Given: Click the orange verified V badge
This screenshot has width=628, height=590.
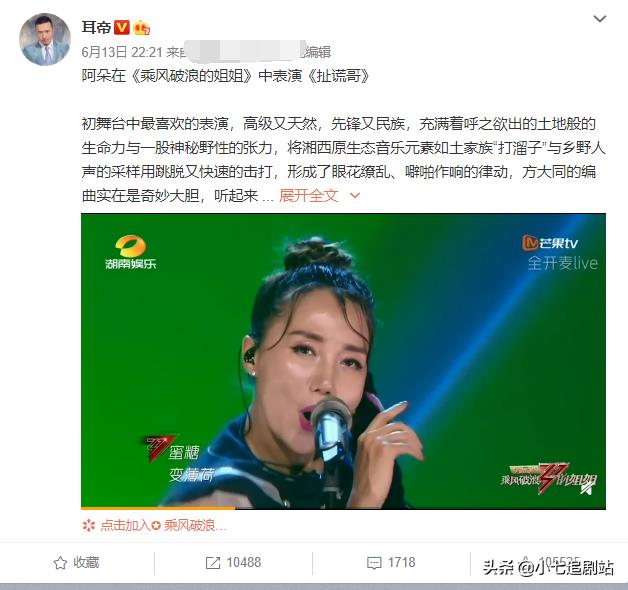Looking at the screenshot, I should point(122,27).
